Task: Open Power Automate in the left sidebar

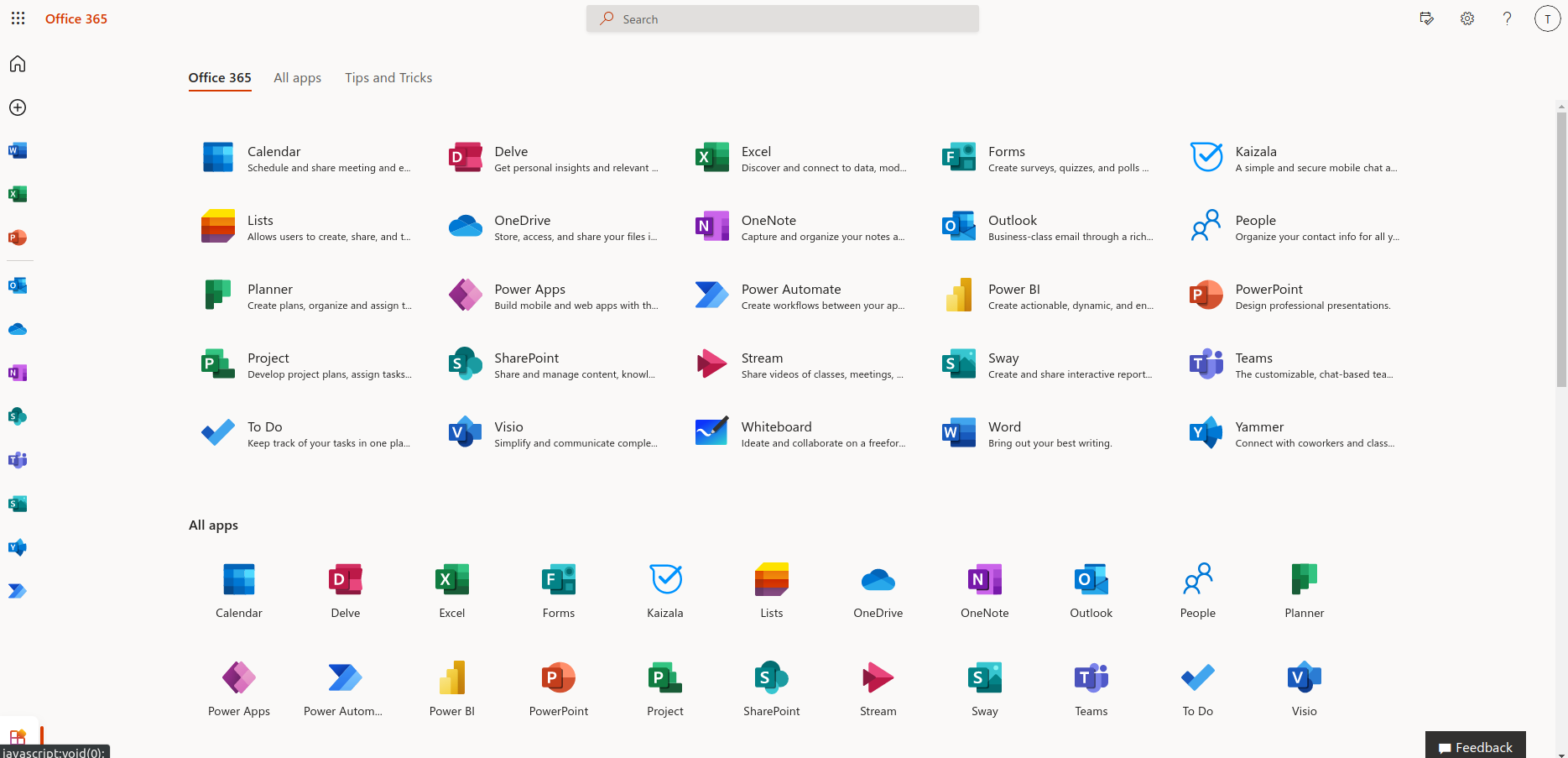Action: pyautogui.click(x=18, y=591)
